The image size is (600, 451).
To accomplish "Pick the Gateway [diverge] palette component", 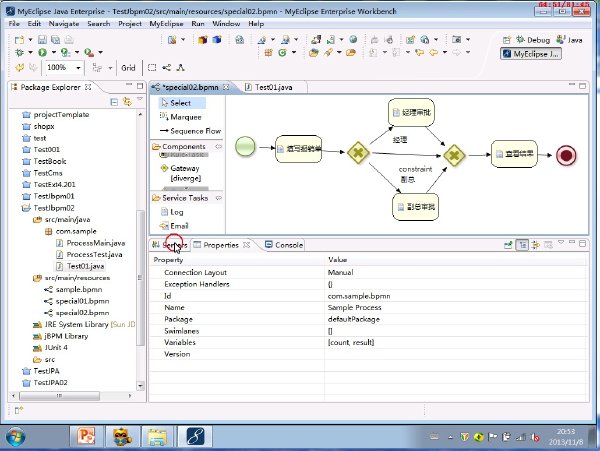I will (x=181, y=173).
